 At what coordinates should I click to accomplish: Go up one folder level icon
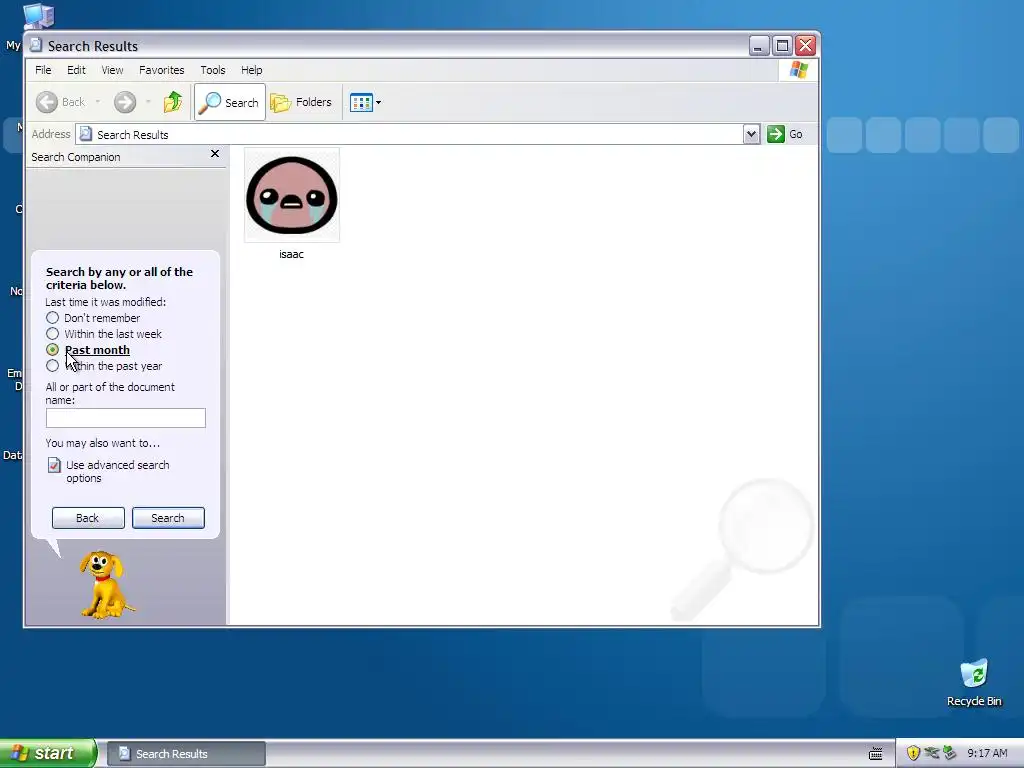173,102
